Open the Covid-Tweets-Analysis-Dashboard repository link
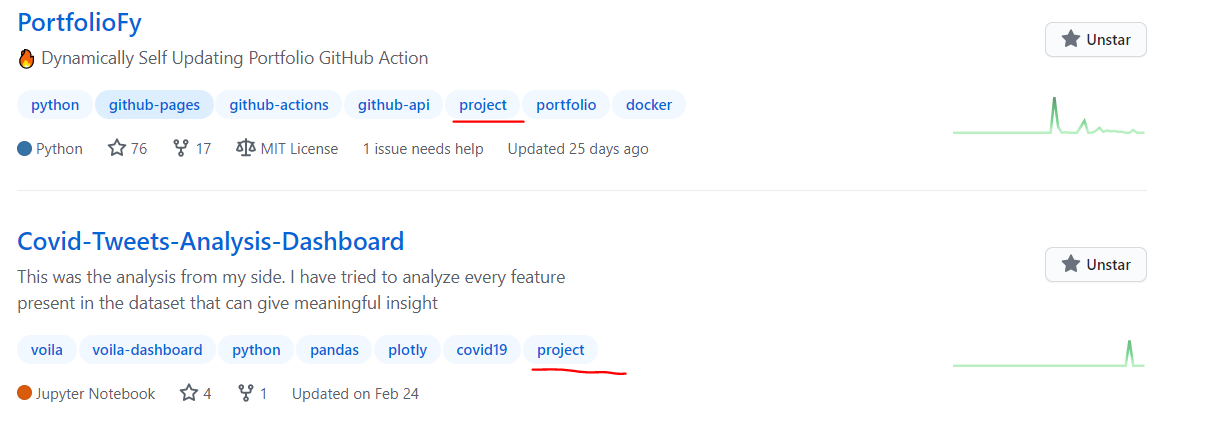This screenshot has height=432, width=1216. [x=210, y=241]
